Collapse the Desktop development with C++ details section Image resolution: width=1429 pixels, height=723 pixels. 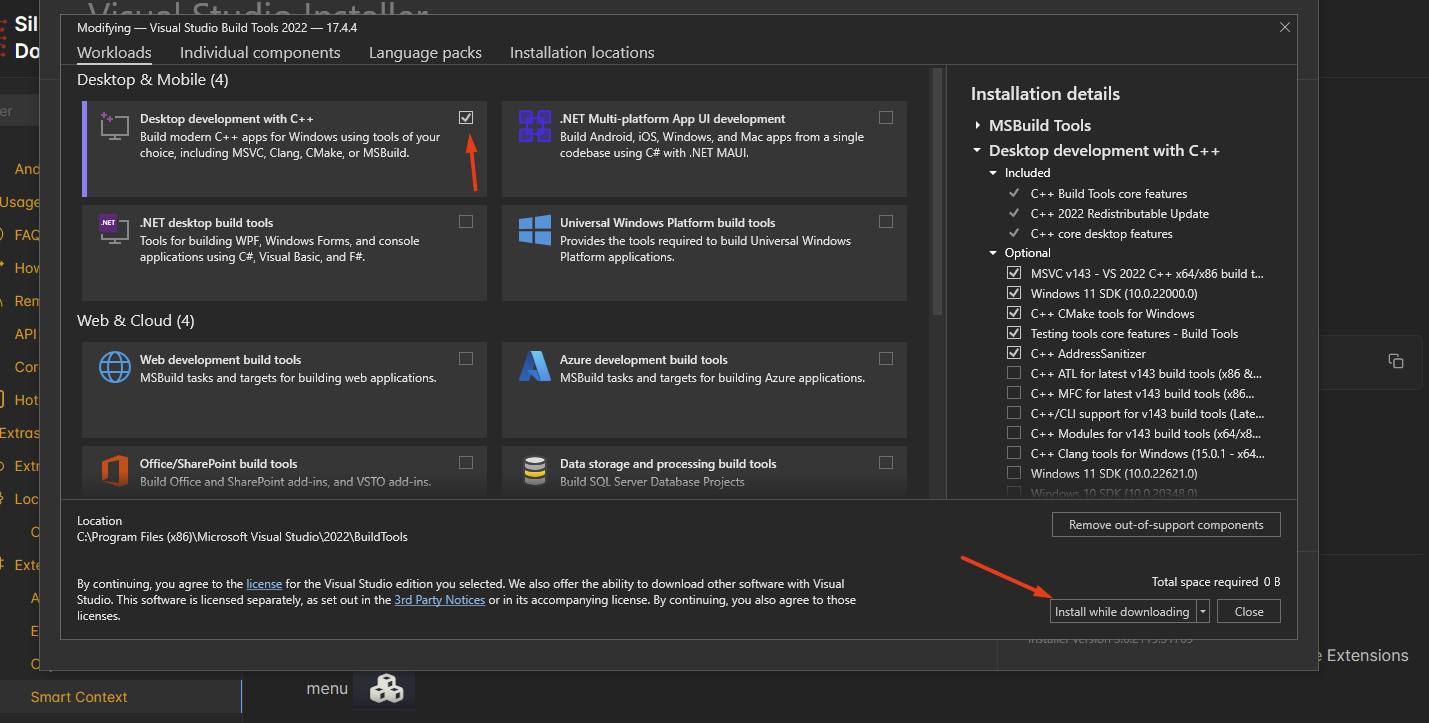[977, 150]
